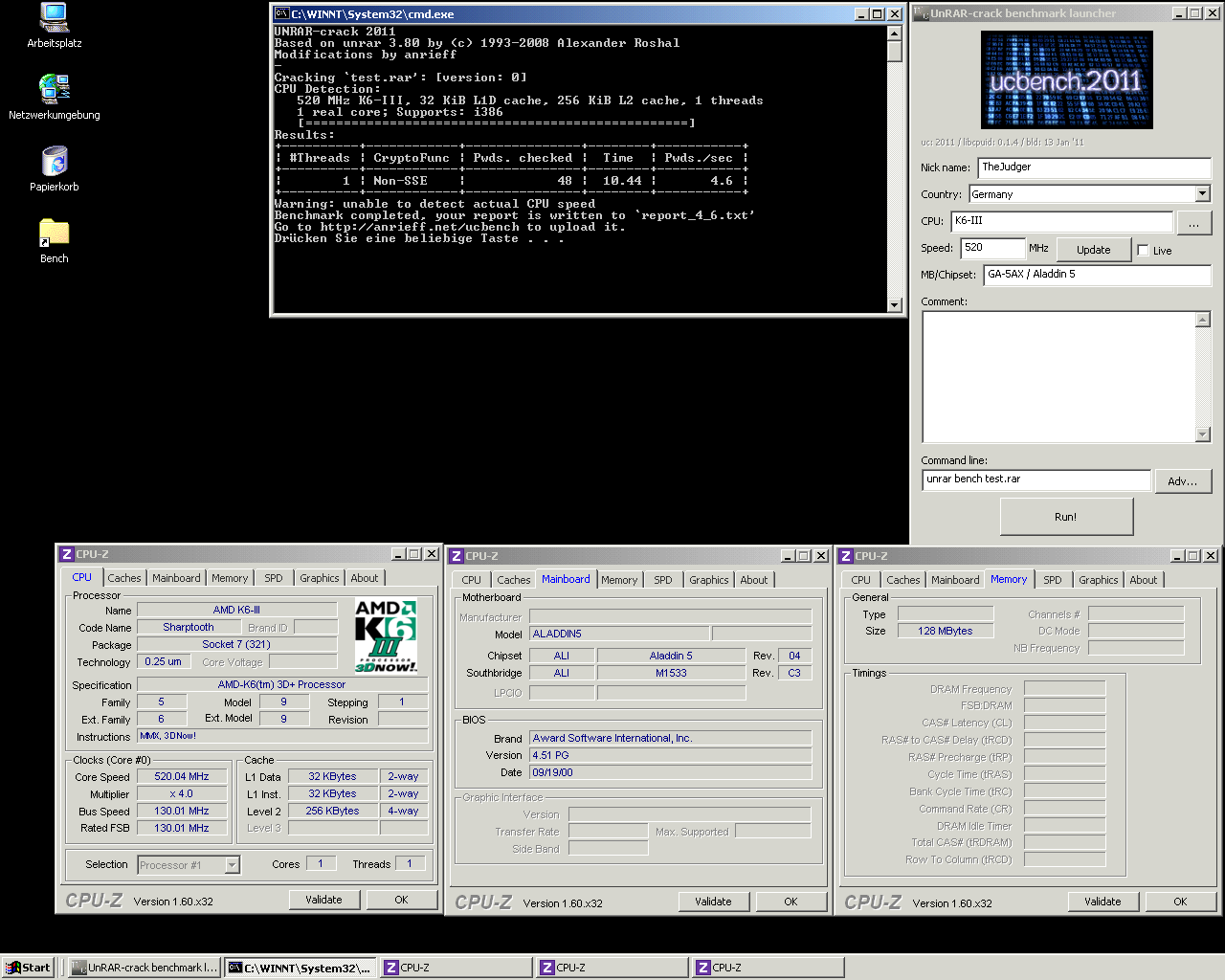Screen dimensions: 1225x980
Task: Click the Technology value 0.25 um
Action: (x=163, y=662)
